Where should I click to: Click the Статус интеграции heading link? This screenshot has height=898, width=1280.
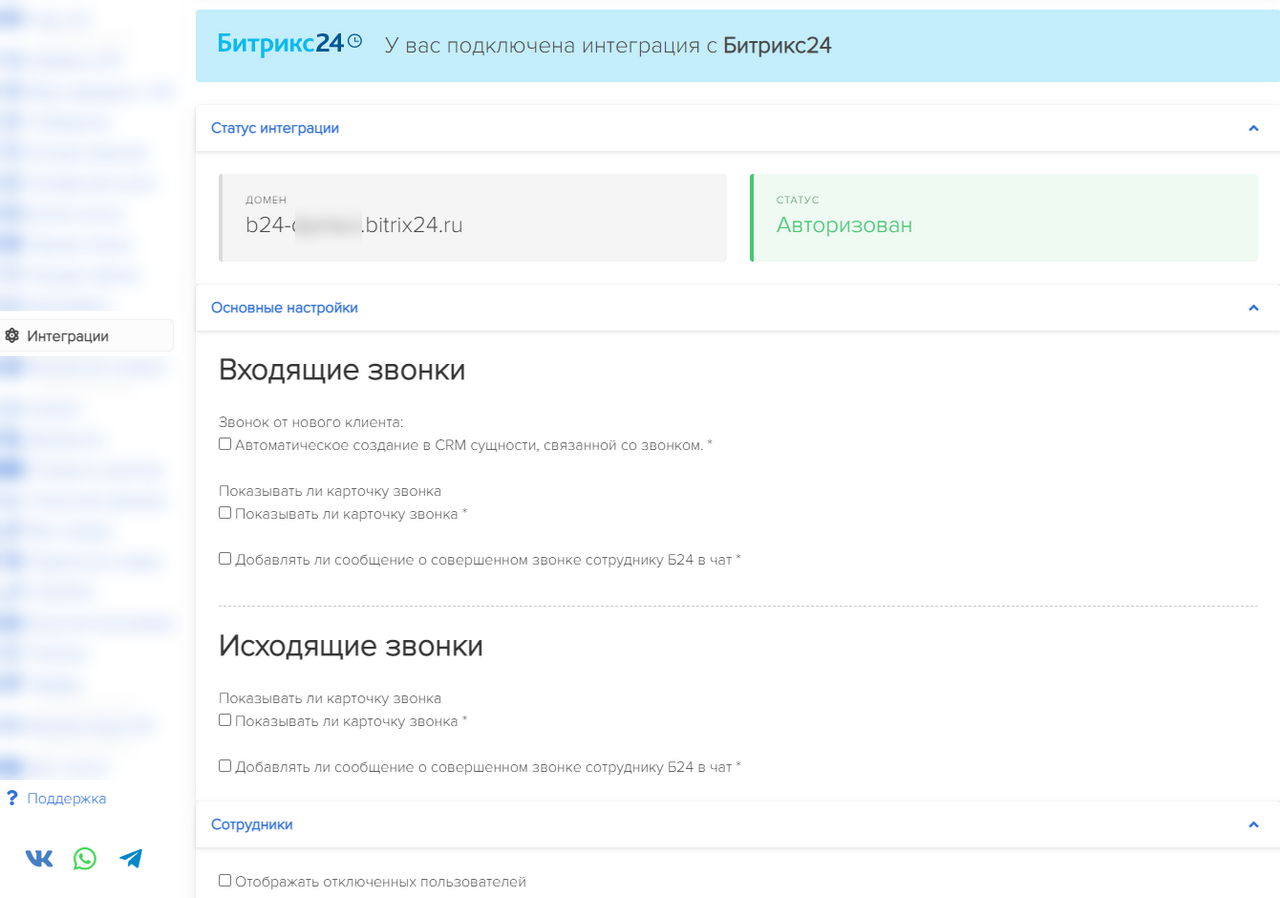pos(275,128)
